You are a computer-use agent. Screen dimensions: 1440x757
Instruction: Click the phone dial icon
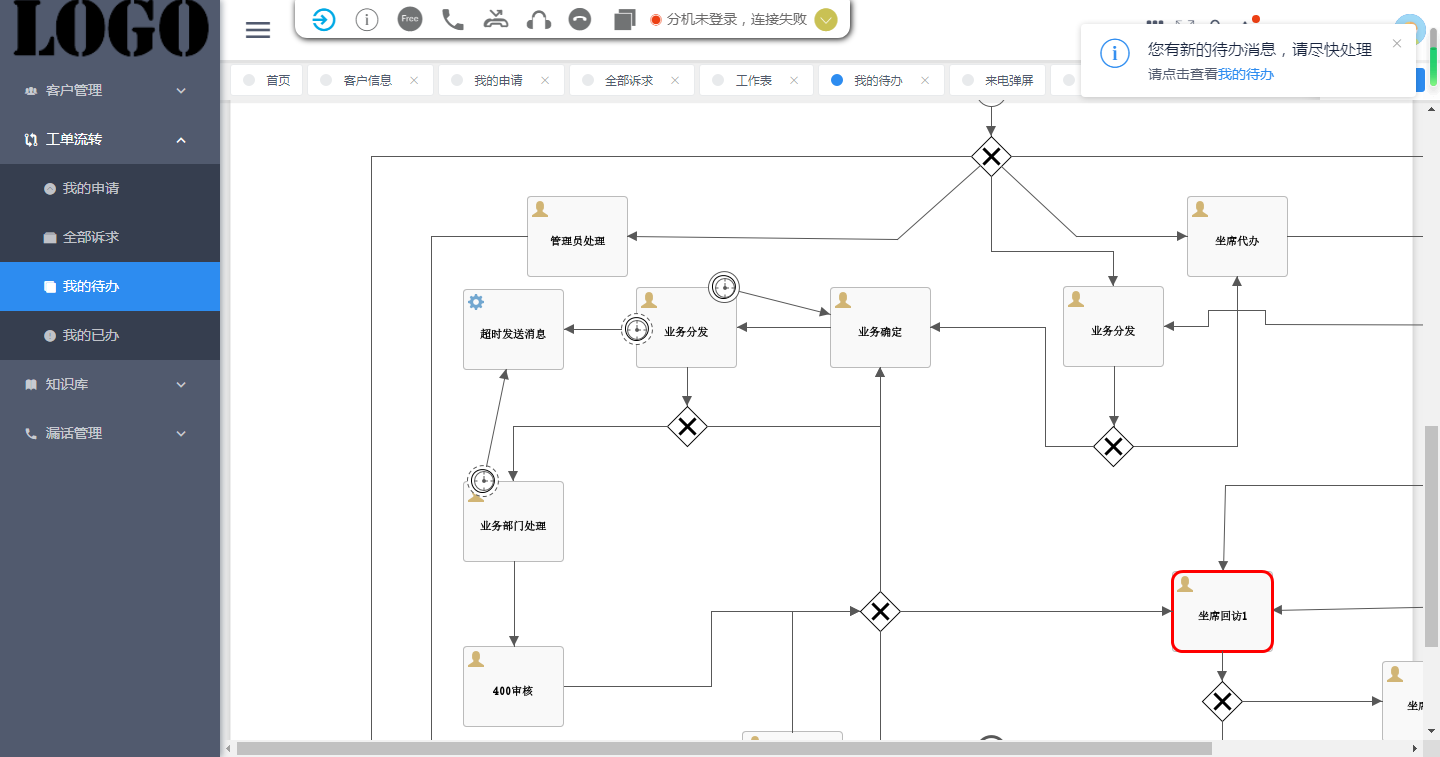pyautogui.click(x=453, y=19)
